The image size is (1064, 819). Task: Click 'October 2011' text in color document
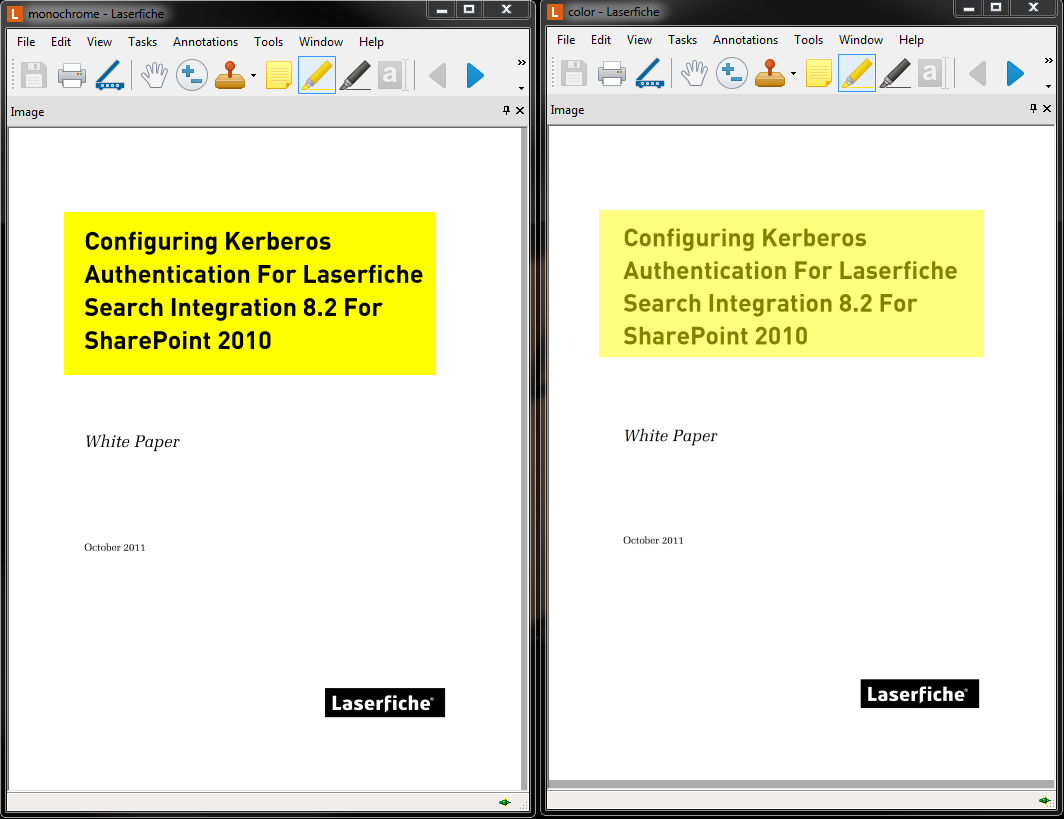click(653, 541)
